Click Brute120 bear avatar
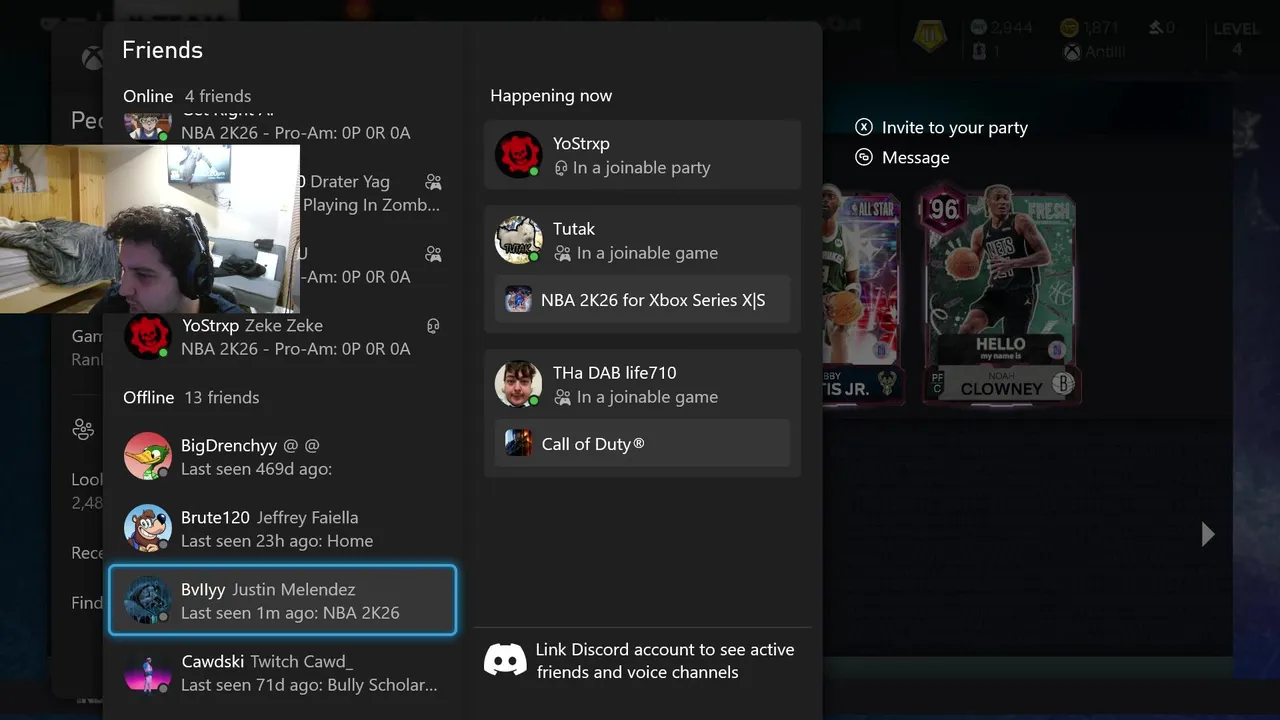1280x720 pixels. coord(148,528)
